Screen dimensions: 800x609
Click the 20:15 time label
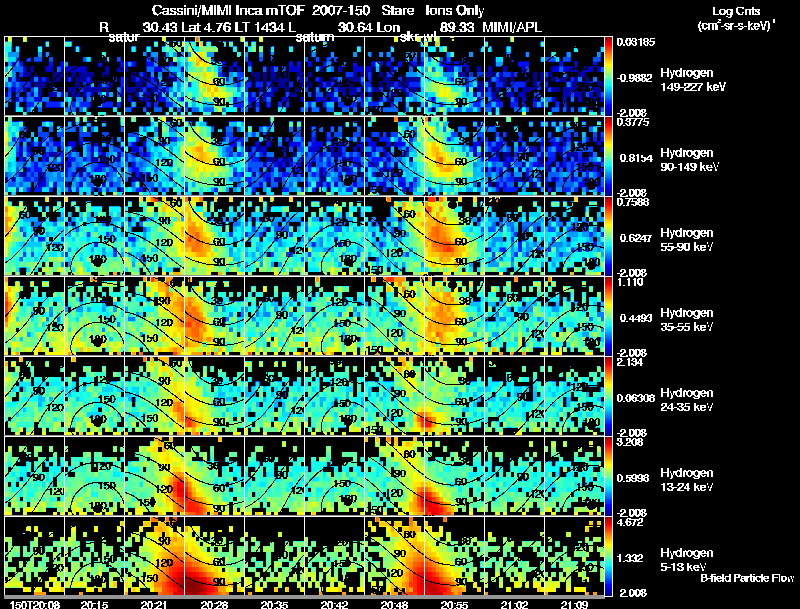tap(94, 604)
